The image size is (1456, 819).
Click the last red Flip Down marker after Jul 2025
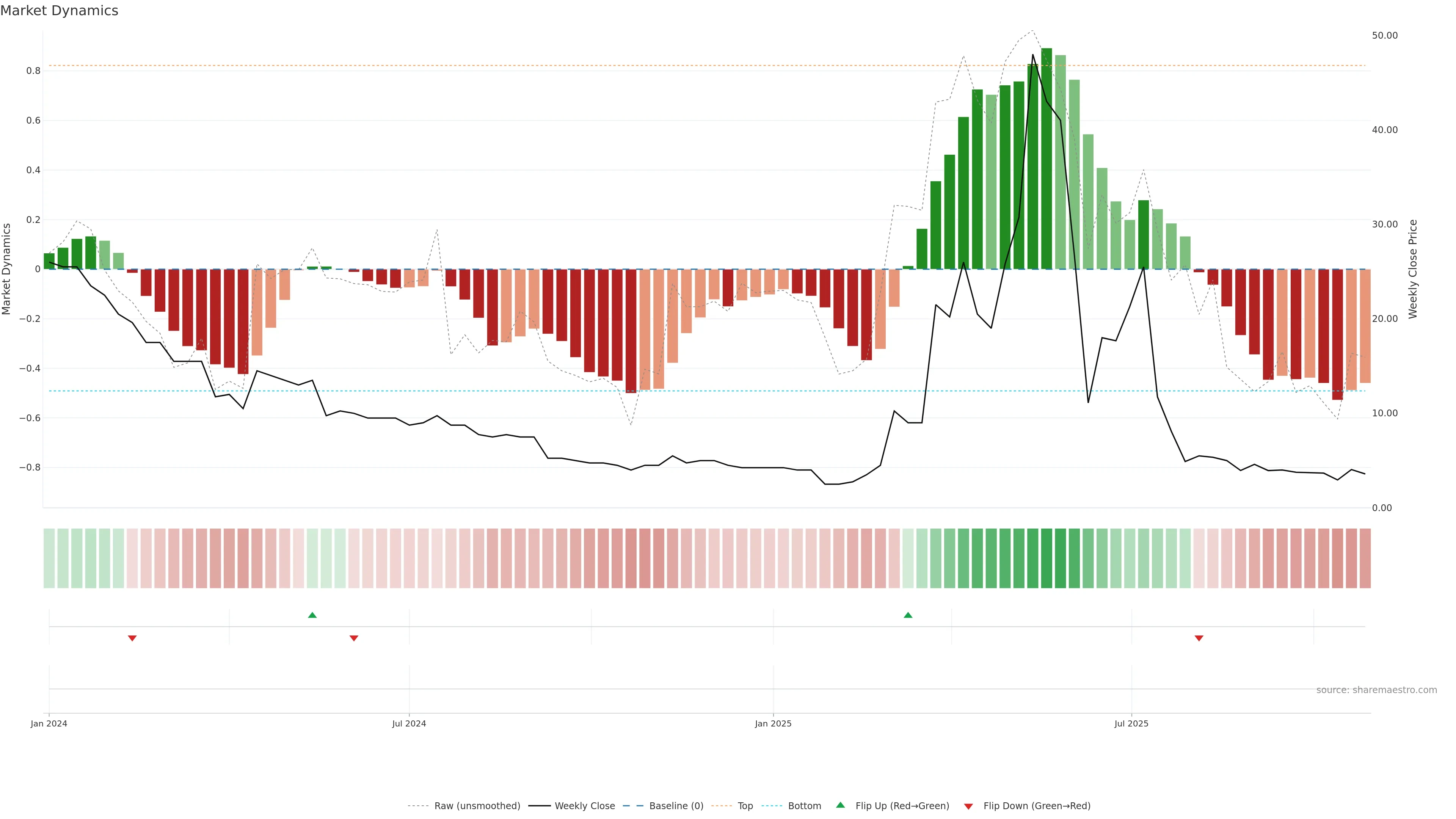coord(1199,638)
